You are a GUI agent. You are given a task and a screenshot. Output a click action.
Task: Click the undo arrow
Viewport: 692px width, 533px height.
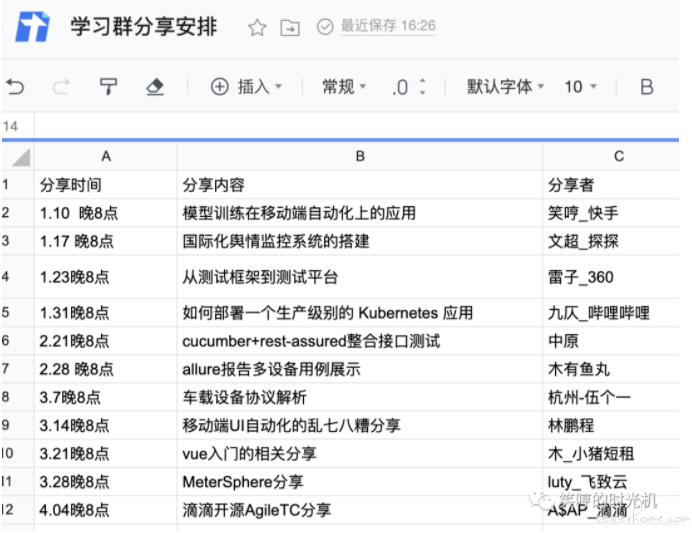point(16,86)
